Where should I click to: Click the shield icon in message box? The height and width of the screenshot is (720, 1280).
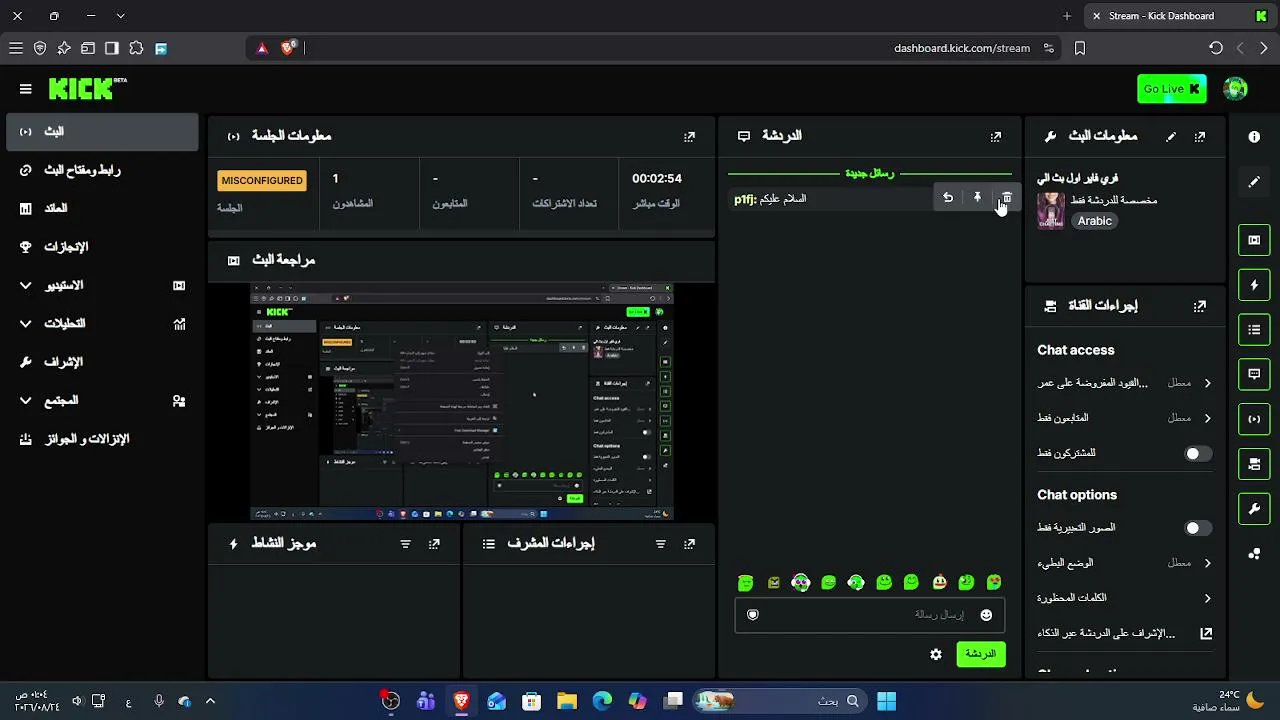753,615
